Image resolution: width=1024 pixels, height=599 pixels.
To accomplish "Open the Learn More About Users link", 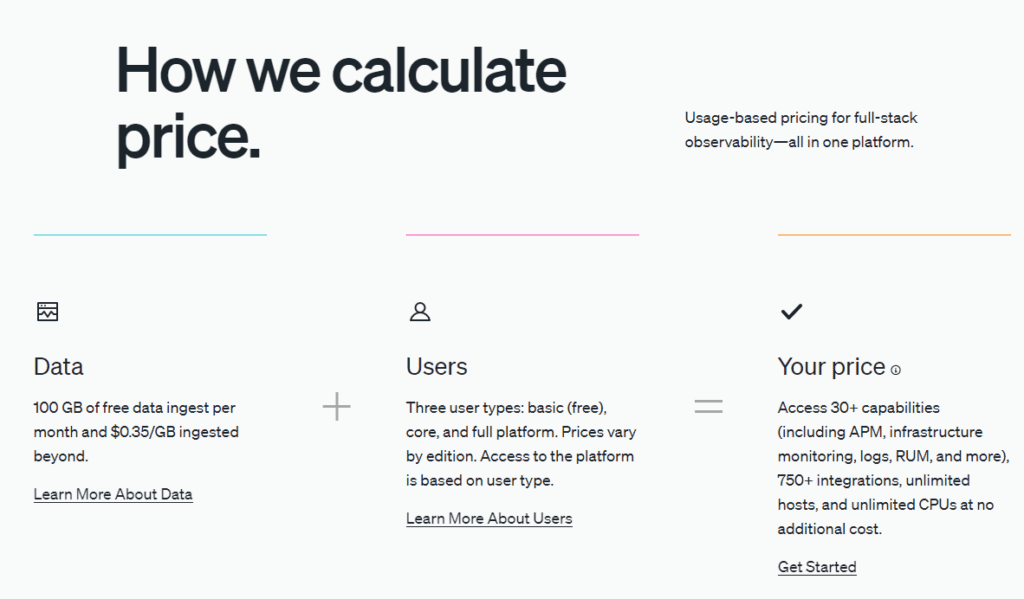I will (489, 518).
